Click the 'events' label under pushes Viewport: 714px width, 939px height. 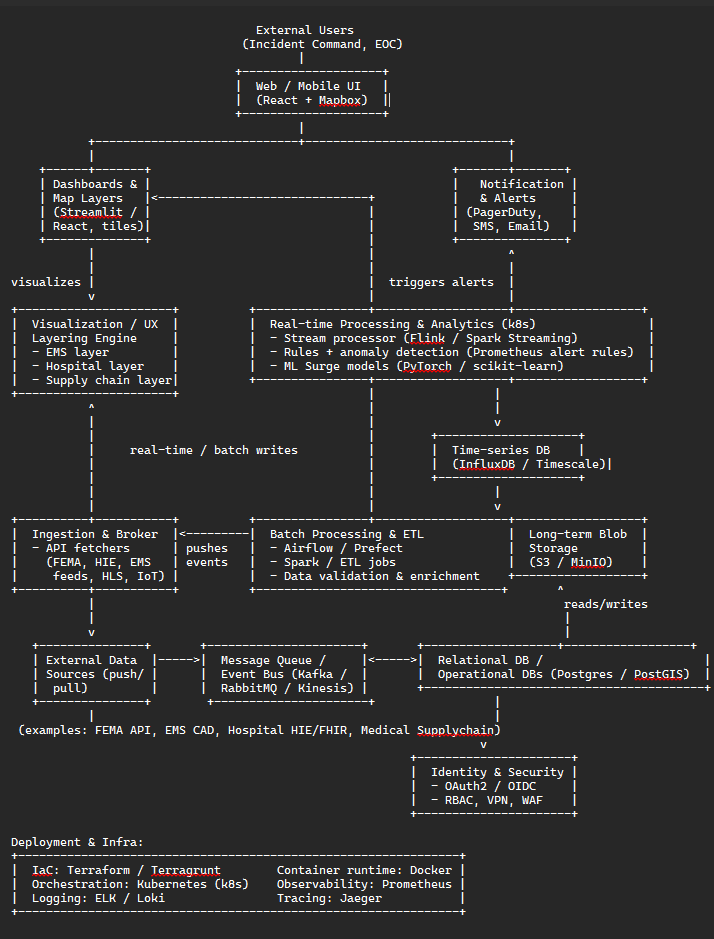[207, 562]
